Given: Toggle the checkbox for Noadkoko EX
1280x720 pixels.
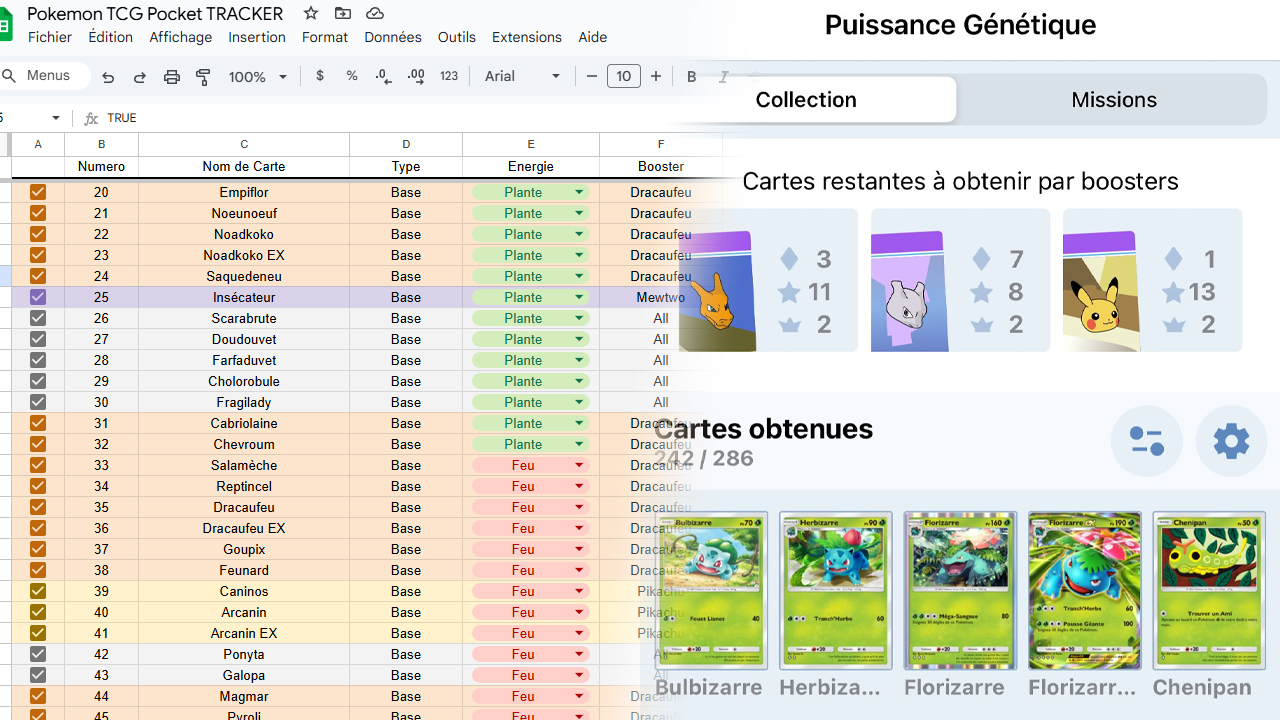Looking at the screenshot, I should tap(38, 255).
